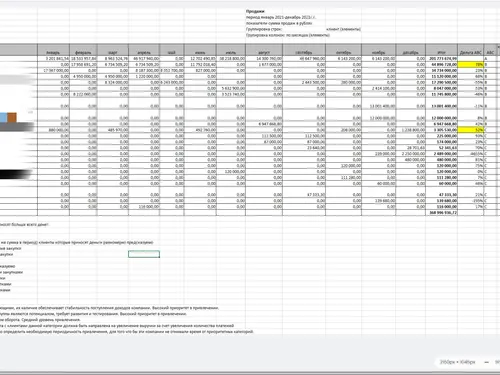Select the 1 677 000,00 cell in август

pyautogui.click(x=264, y=64)
